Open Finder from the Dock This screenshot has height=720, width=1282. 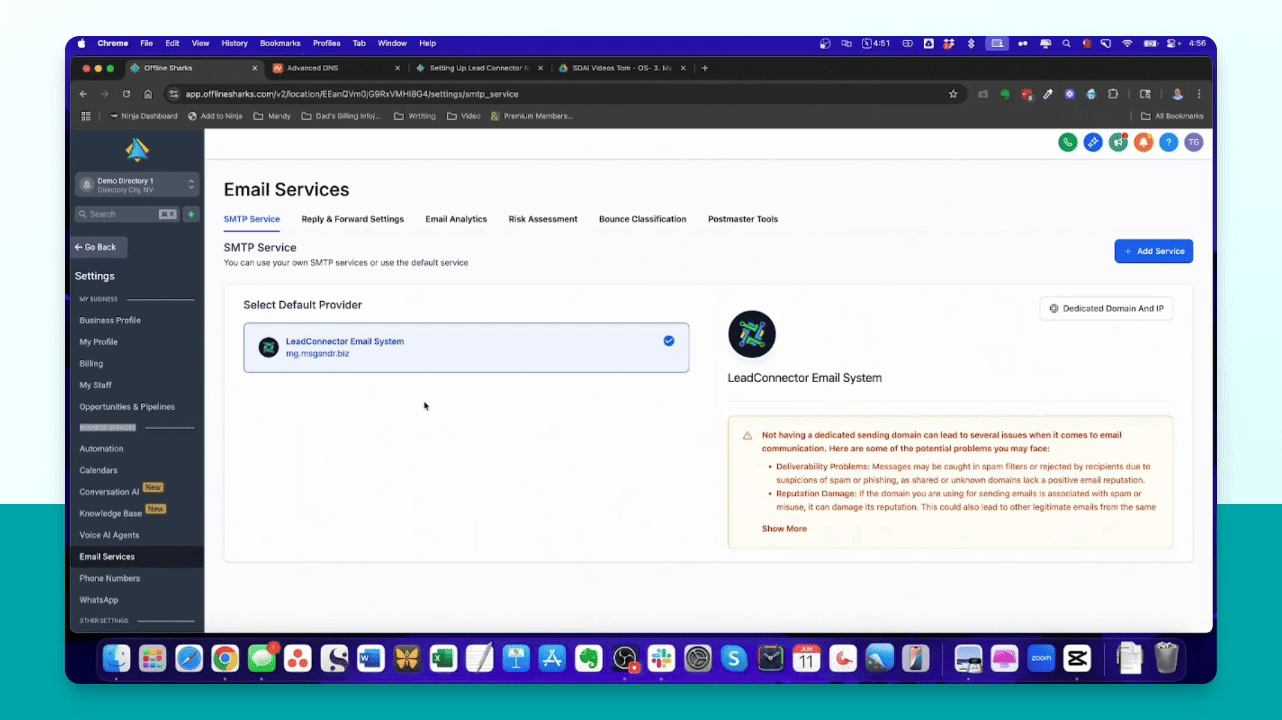(117, 658)
